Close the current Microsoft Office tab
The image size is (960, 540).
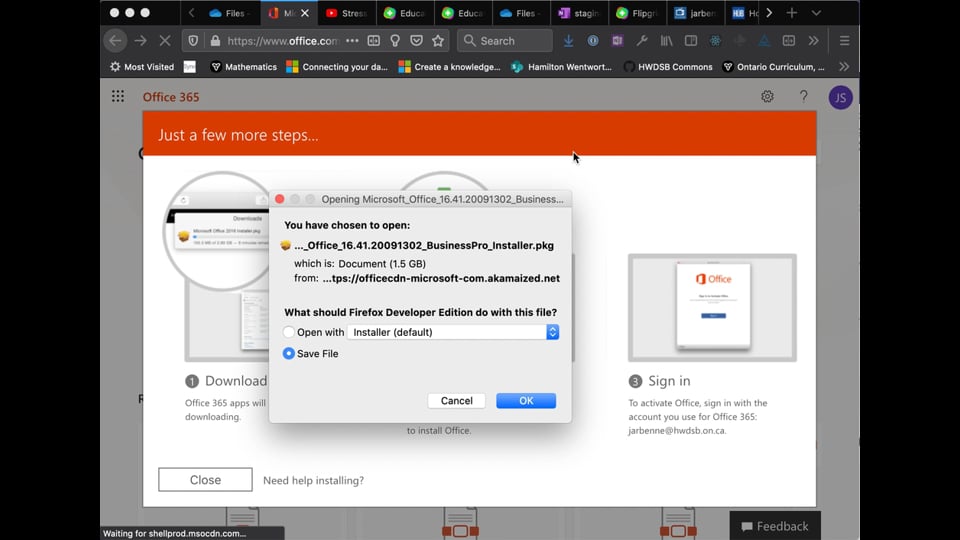pyautogui.click(x=305, y=13)
